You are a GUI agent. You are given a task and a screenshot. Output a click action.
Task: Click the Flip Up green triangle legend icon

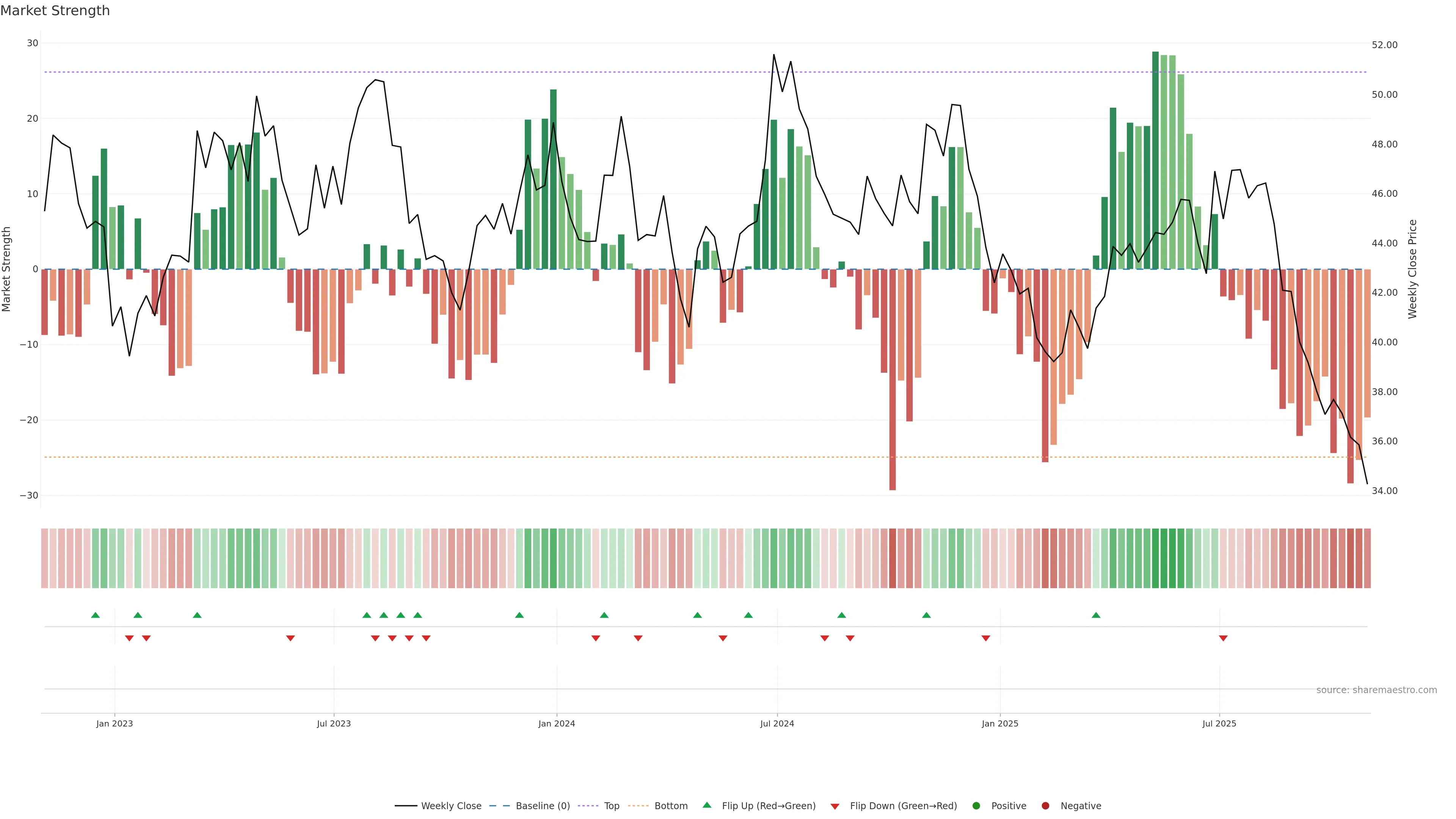[706, 805]
